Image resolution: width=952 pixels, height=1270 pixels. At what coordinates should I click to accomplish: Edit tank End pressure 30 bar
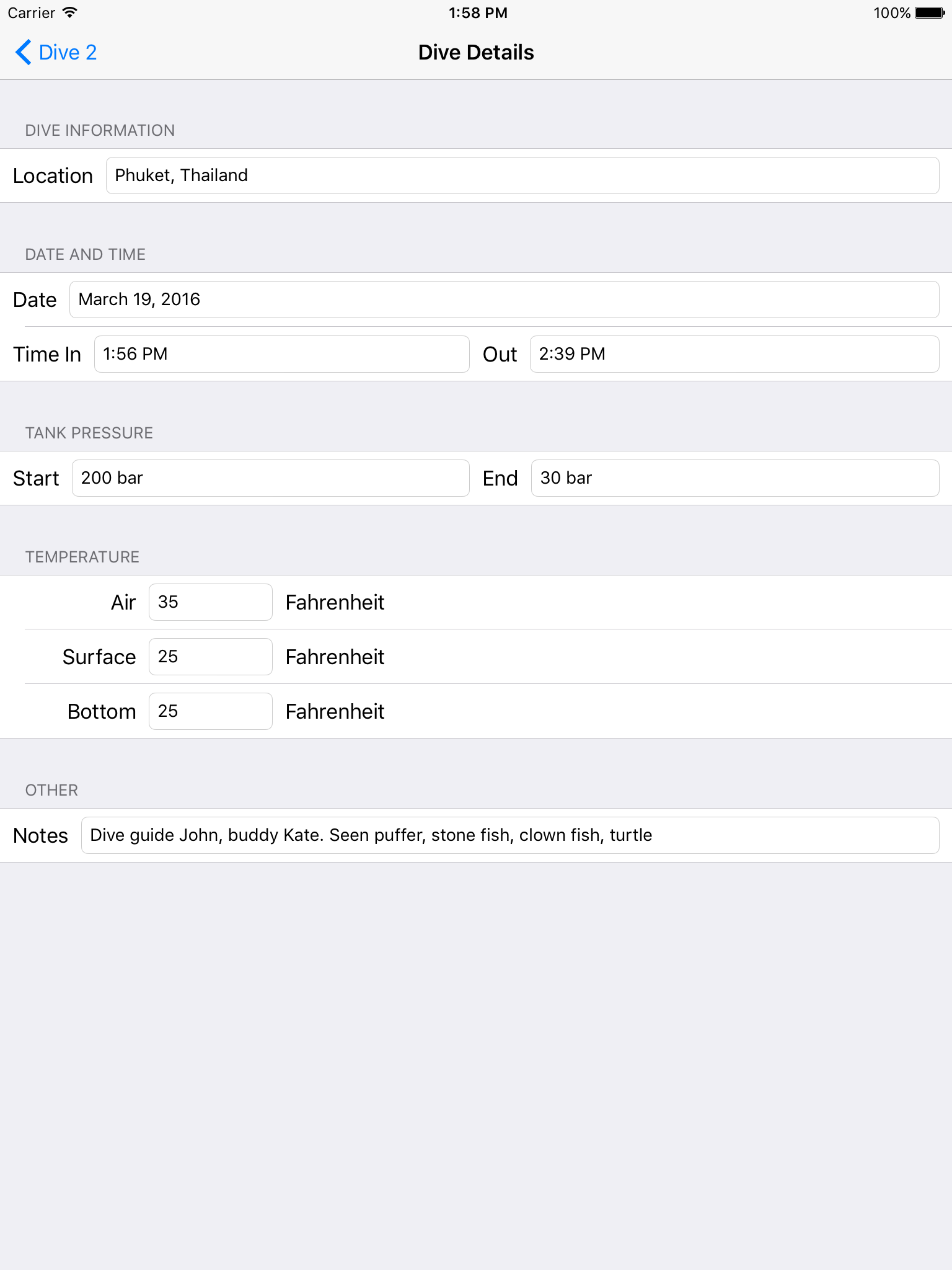point(734,478)
